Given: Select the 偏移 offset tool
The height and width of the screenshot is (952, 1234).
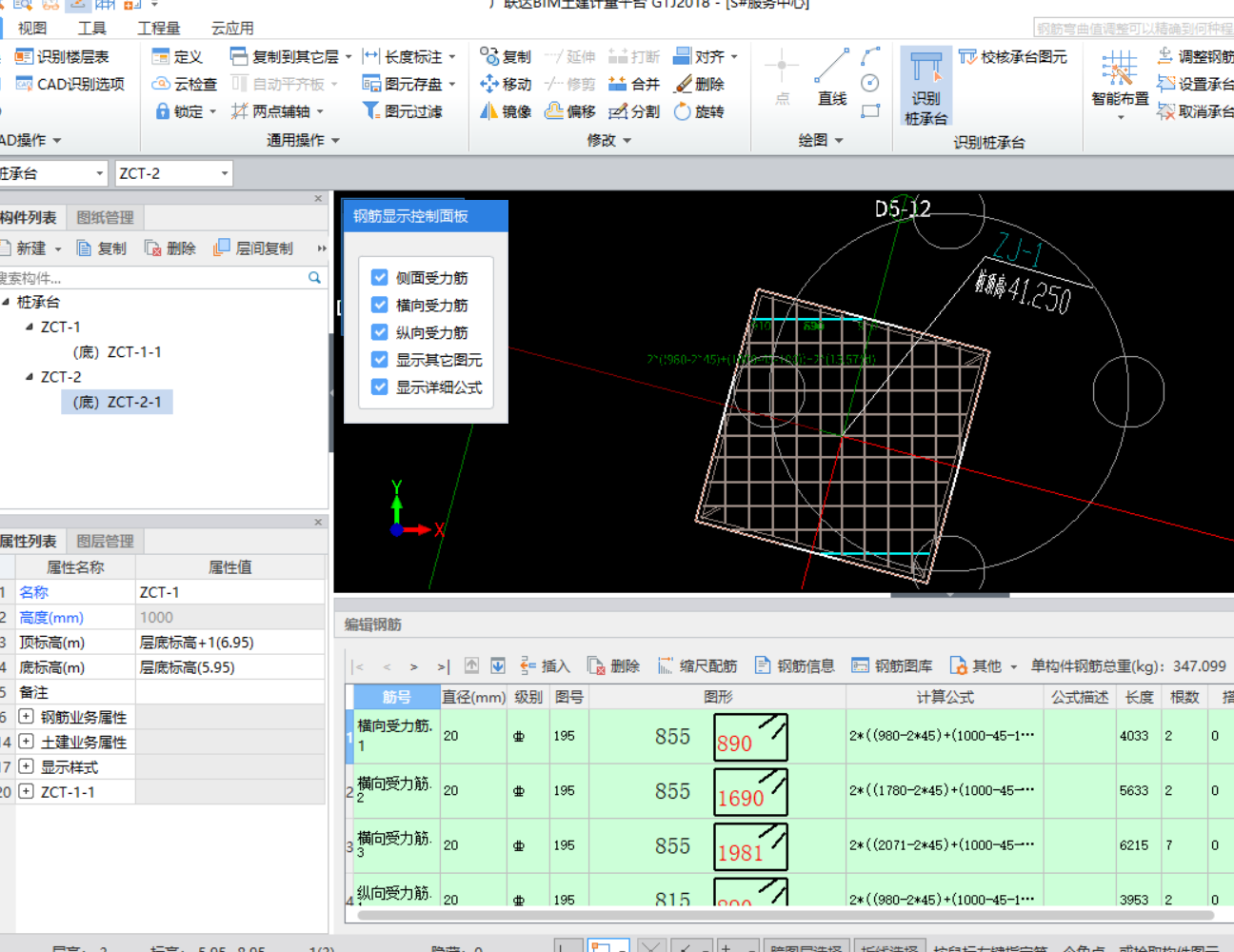Looking at the screenshot, I should (x=570, y=111).
